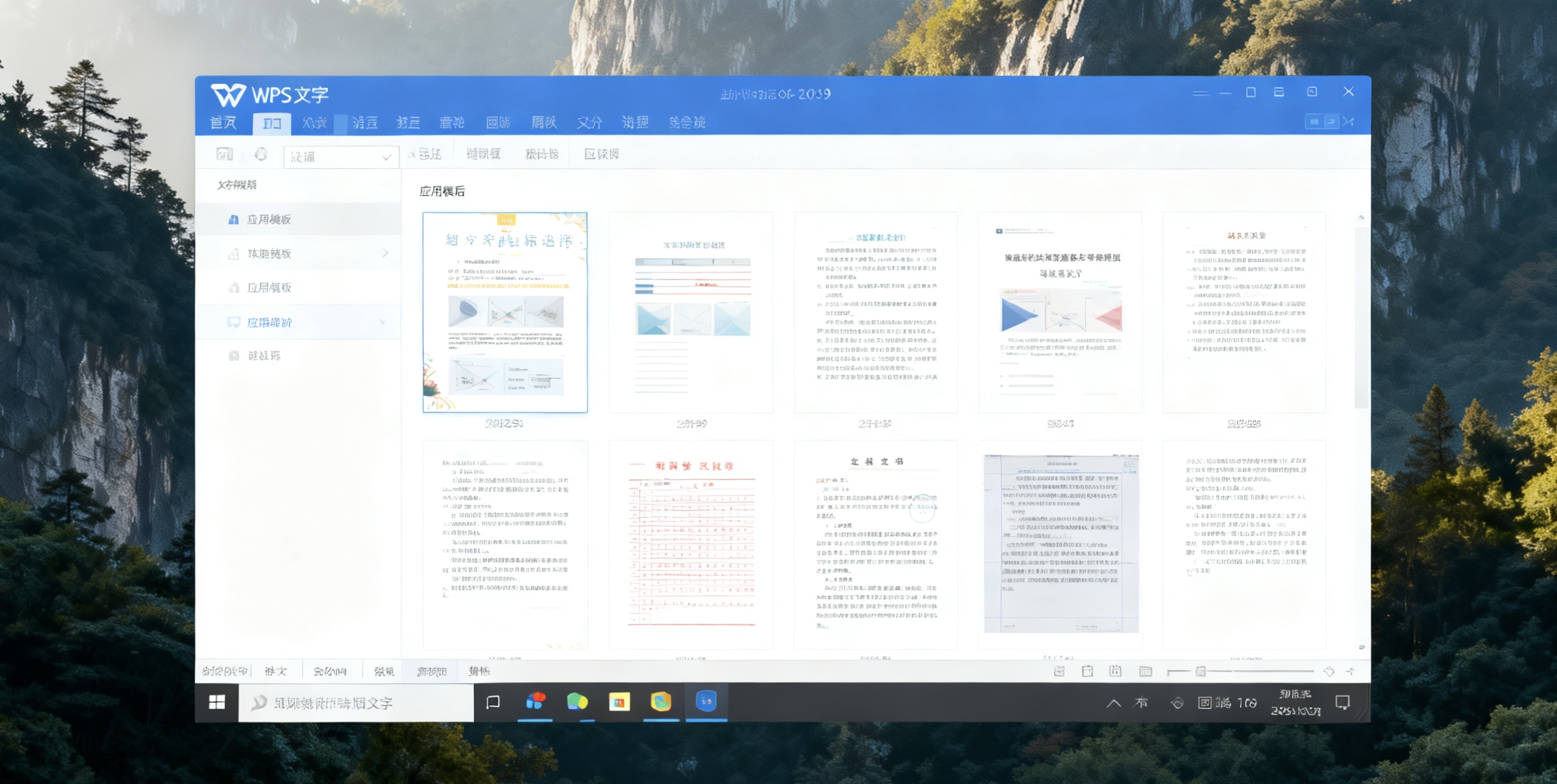Toggle the web layout view icon before zoom slider
The height and width of the screenshot is (784, 1557).
[1145, 671]
